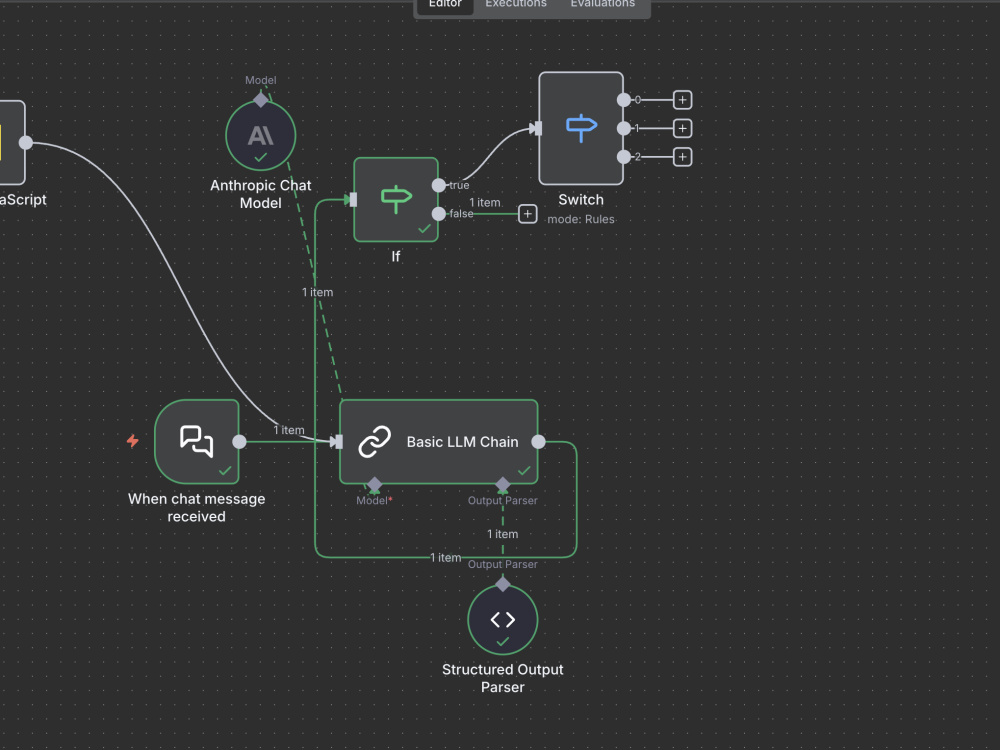Click the "mode: Rules" subtitle under Switch
1000x750 pixels.
pyautogui.click(x=581, y=219)
